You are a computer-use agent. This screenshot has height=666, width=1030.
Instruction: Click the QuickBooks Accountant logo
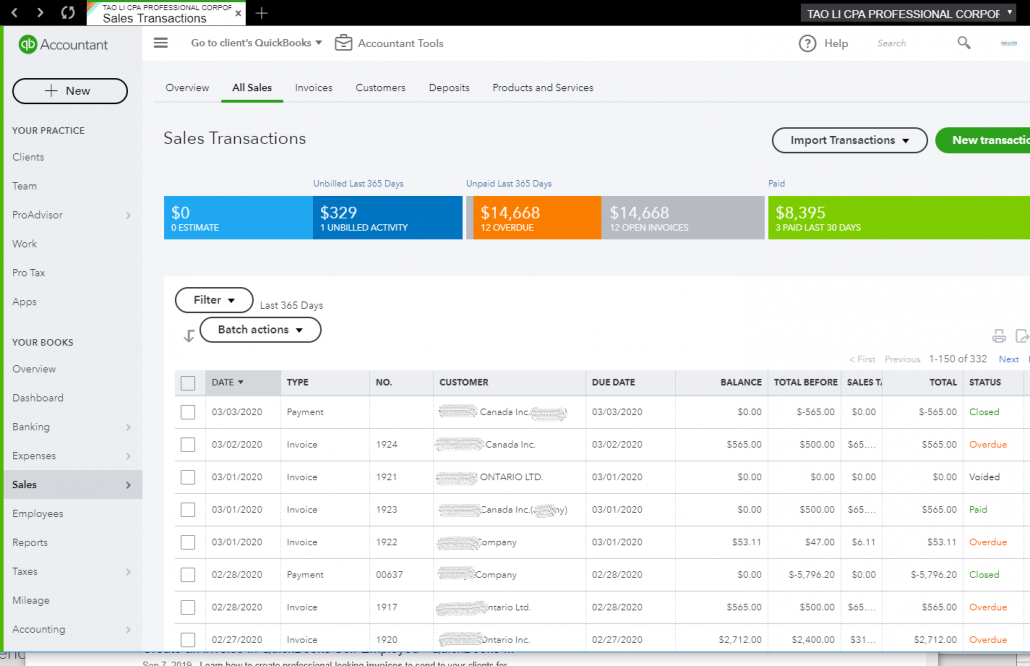point(62,44)
